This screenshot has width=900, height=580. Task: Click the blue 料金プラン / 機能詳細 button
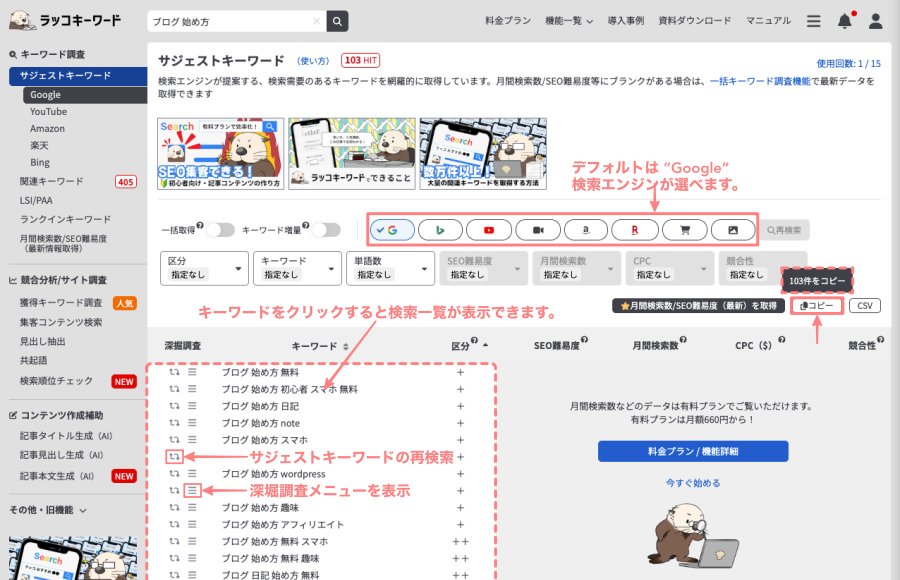693,451
